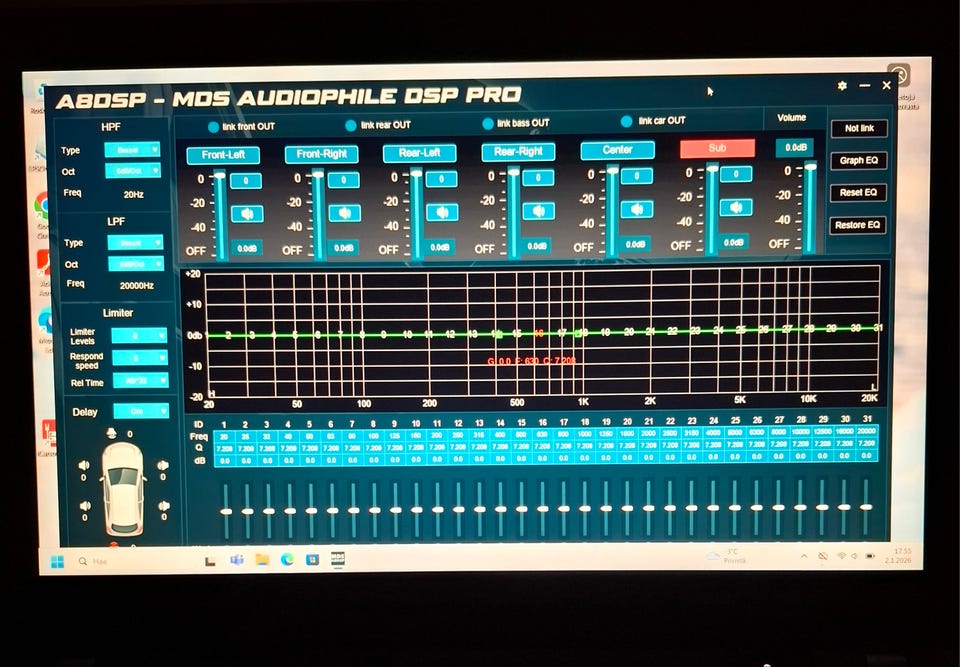
Task: Open the HPF Type dropdown
Action: tap(132, 149)
